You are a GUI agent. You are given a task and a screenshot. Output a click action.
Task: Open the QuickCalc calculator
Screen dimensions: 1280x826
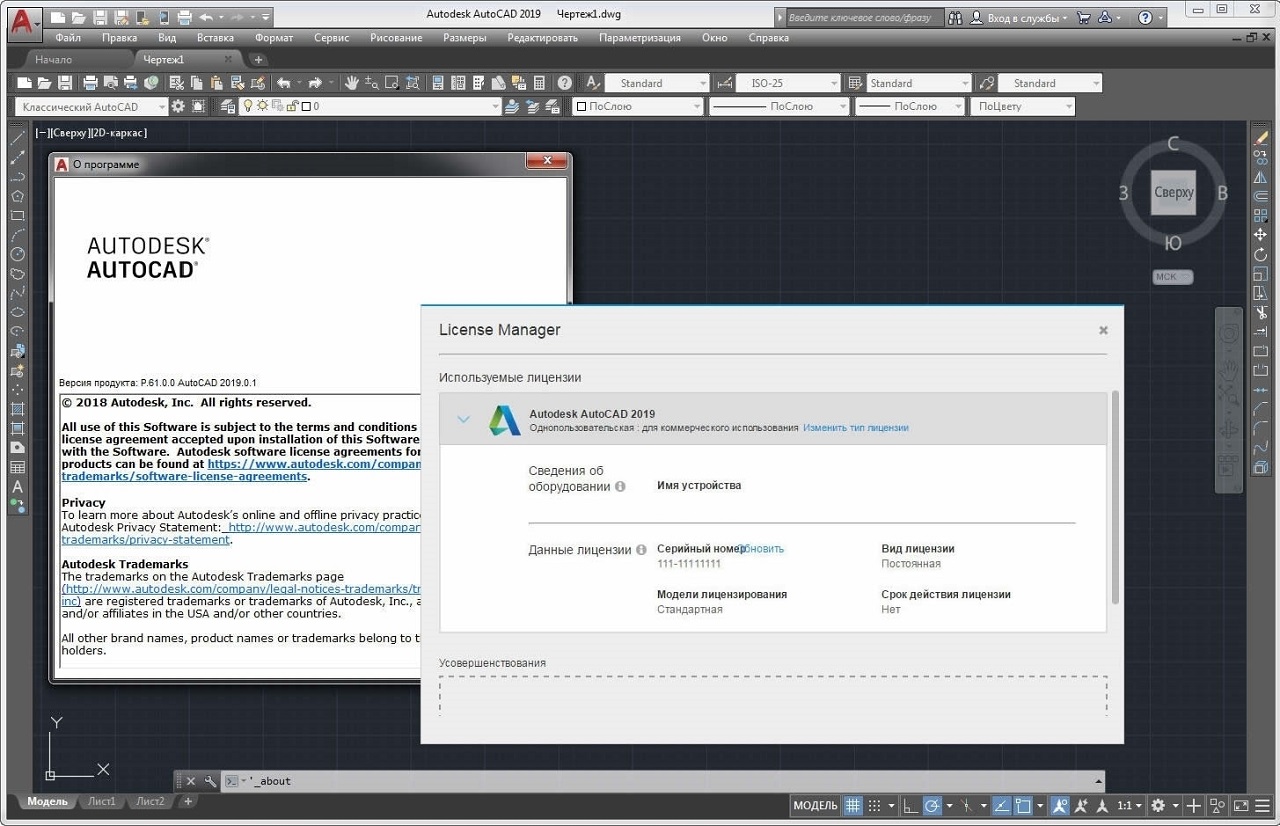point(540,83)
